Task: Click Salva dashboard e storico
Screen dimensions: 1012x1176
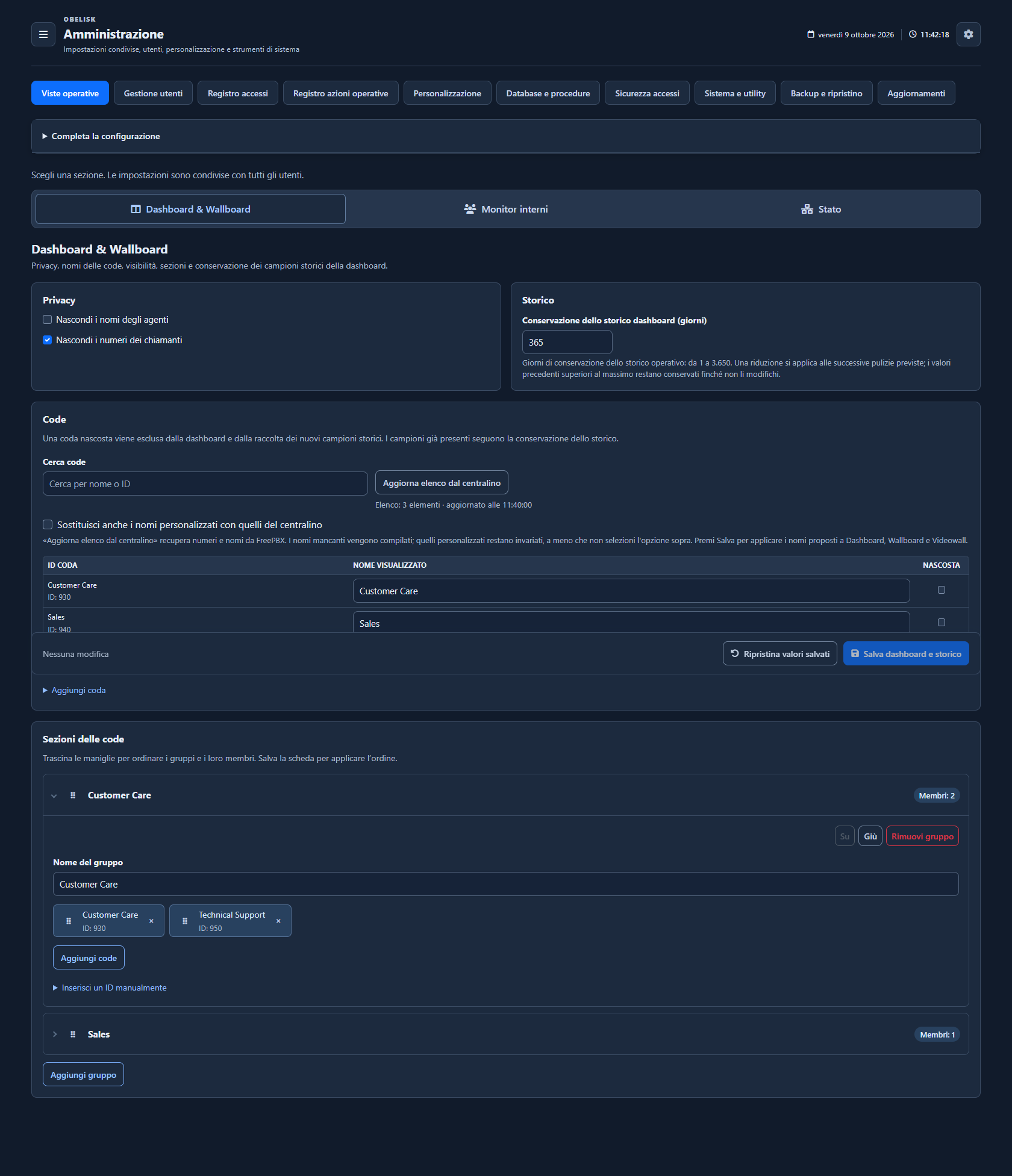Action: coord(906,654)
